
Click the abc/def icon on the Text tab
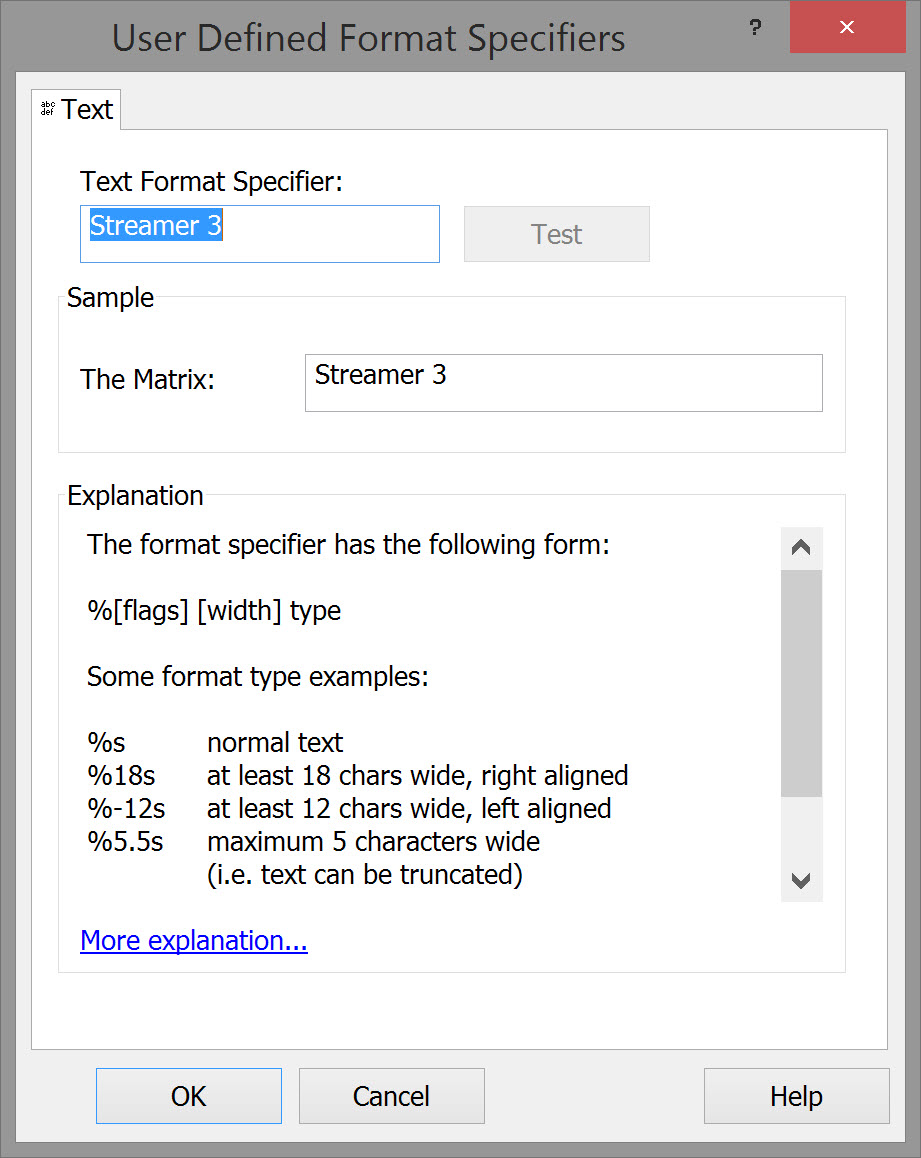tap(47, 109)
